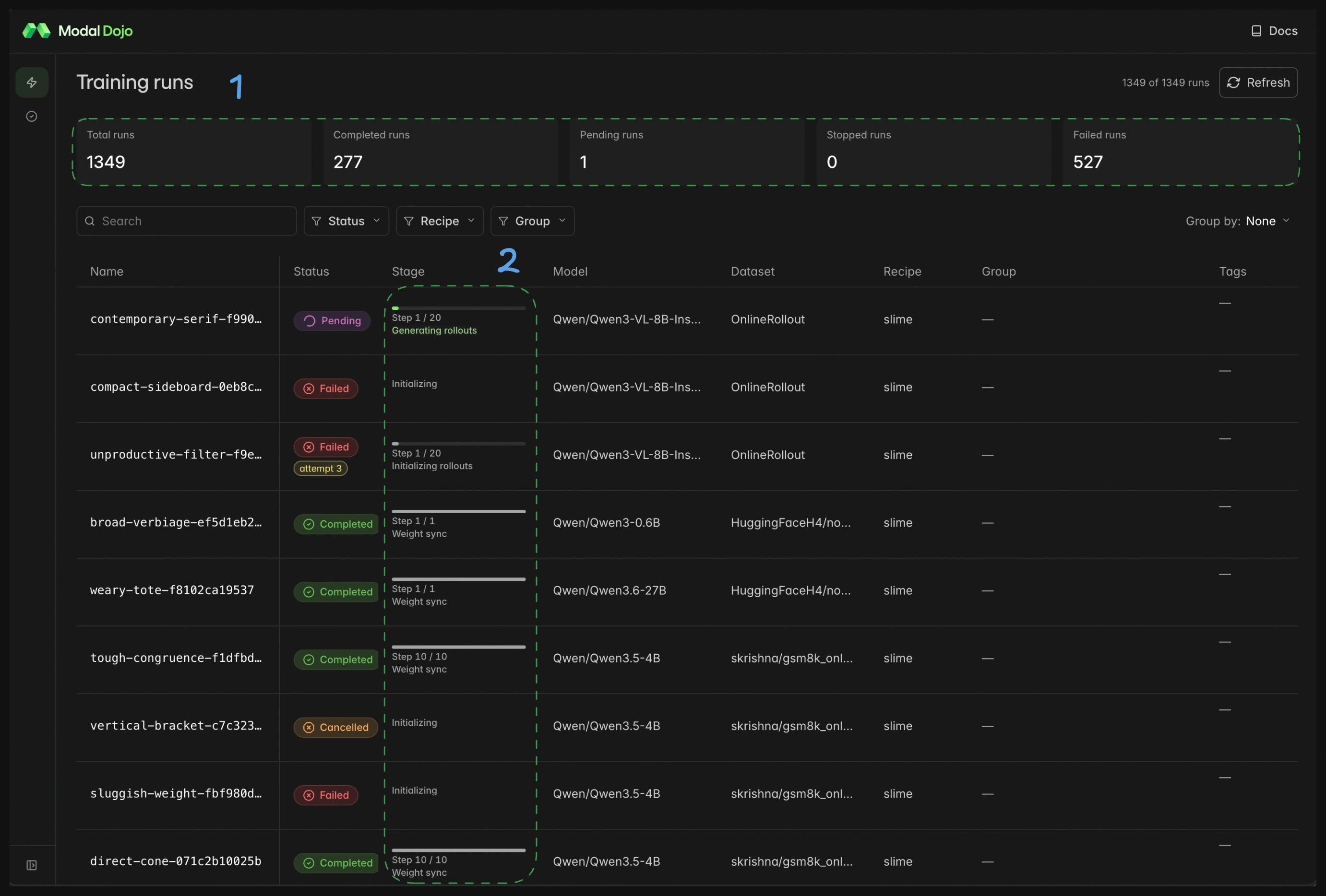Viewport: 1326px width, 896px height.
Task: Open the compact-sideboard-0eb8c run
Action: tap(176, 387)
